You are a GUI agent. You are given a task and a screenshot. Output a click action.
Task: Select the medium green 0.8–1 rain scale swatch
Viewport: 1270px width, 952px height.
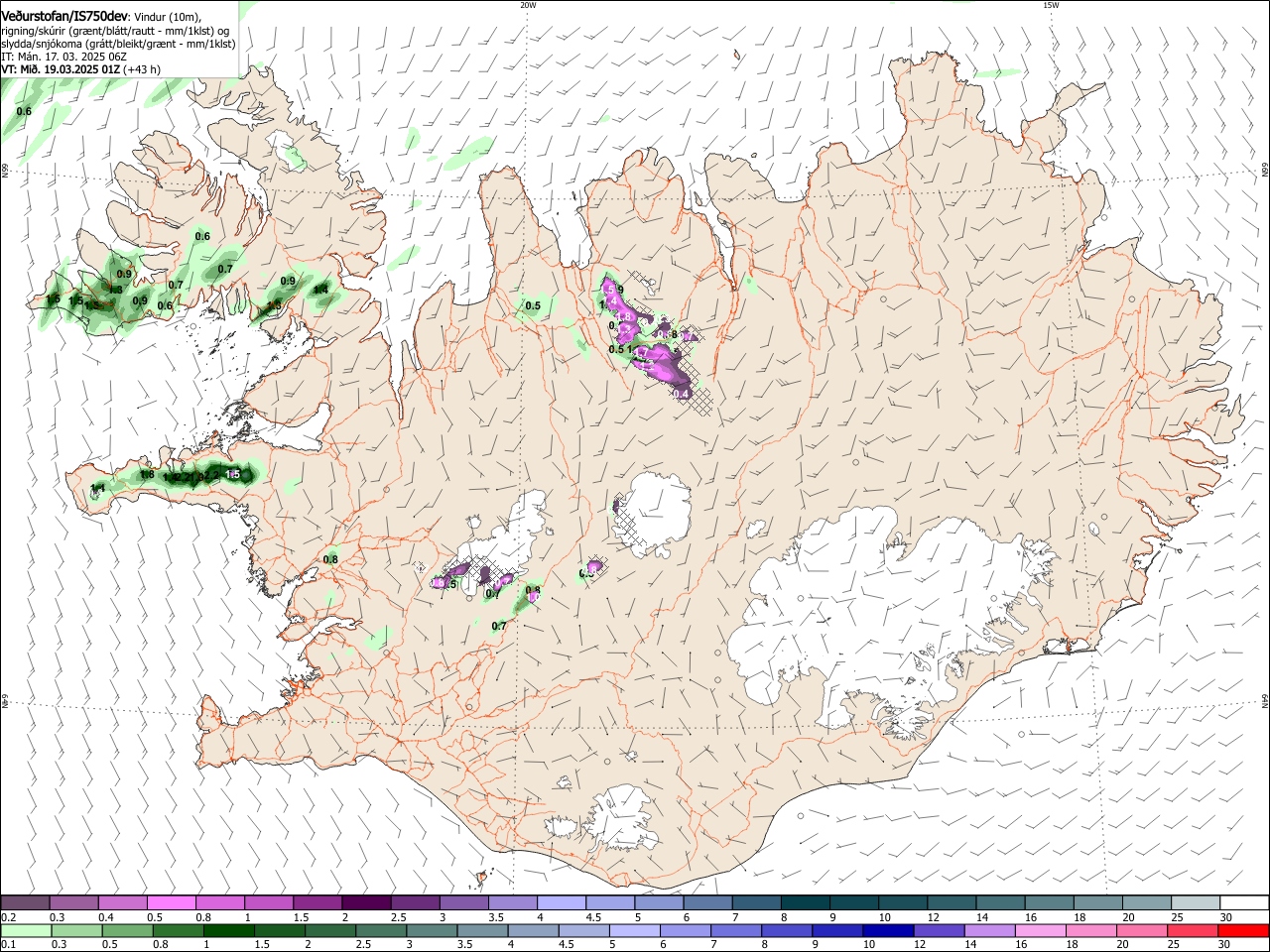tap(178, 930)
